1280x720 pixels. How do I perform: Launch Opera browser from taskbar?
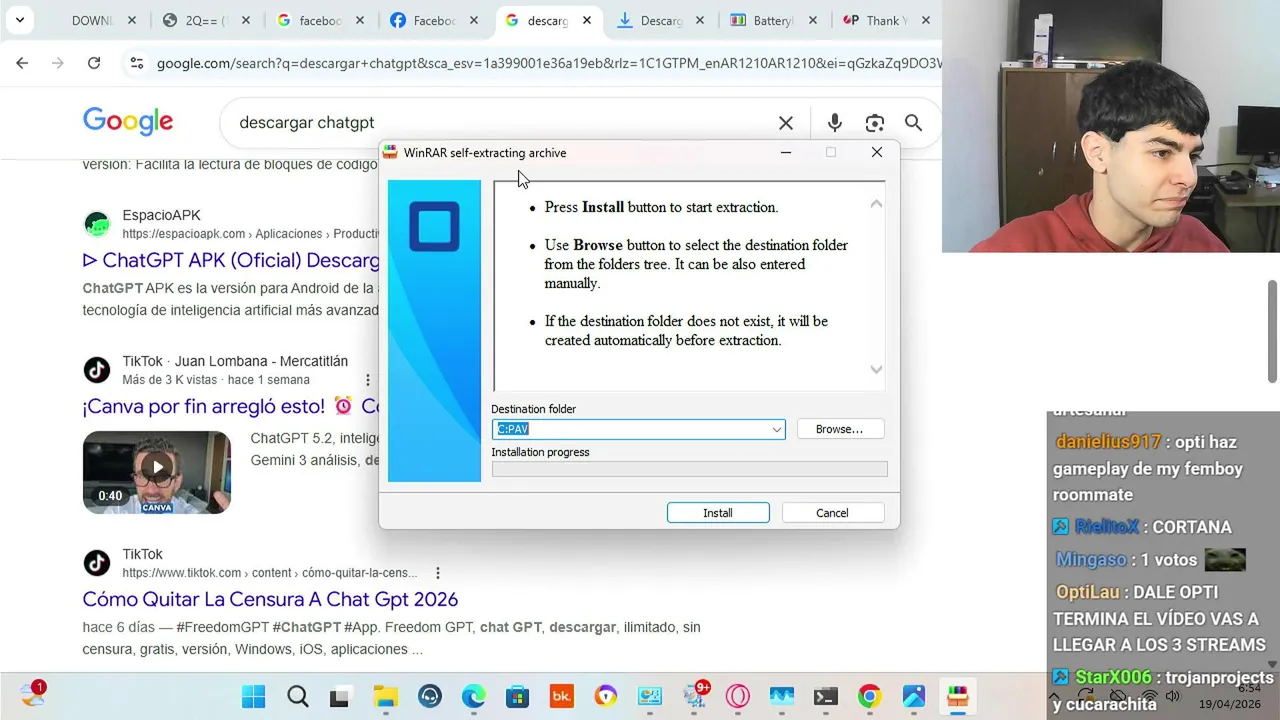pos(738,697)
